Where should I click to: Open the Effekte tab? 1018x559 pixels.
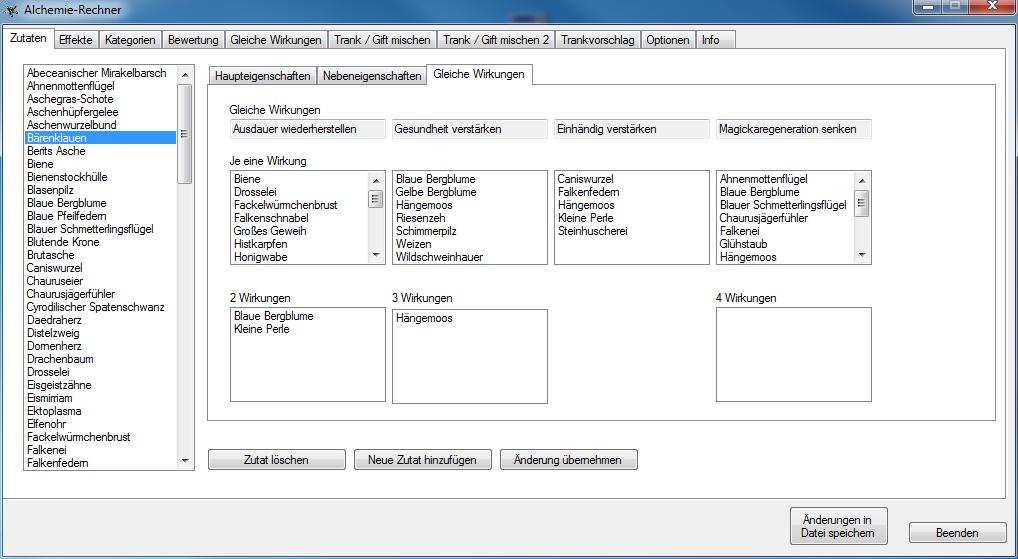coord(76,40)
